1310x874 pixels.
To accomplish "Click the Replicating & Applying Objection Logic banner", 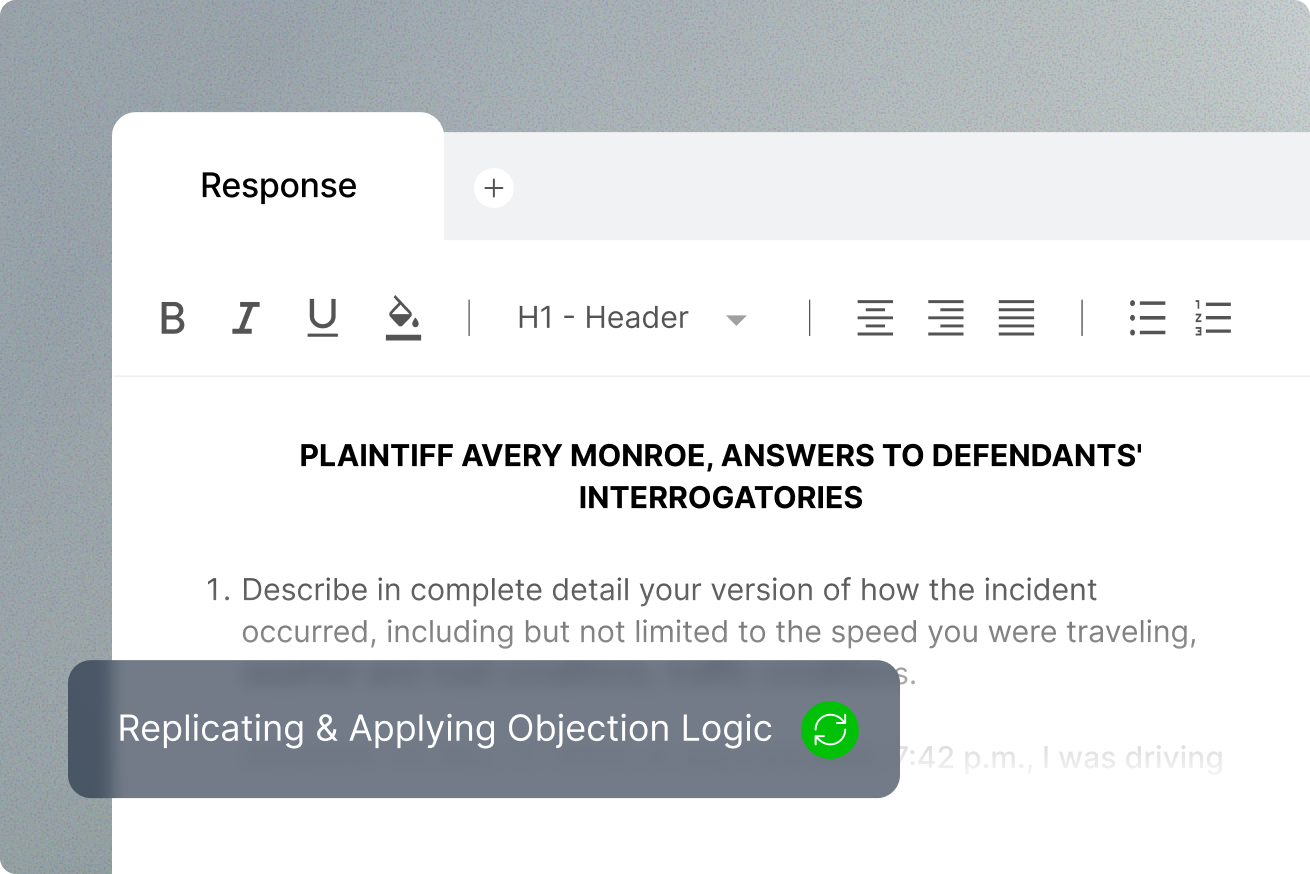I will coord(445,729).
